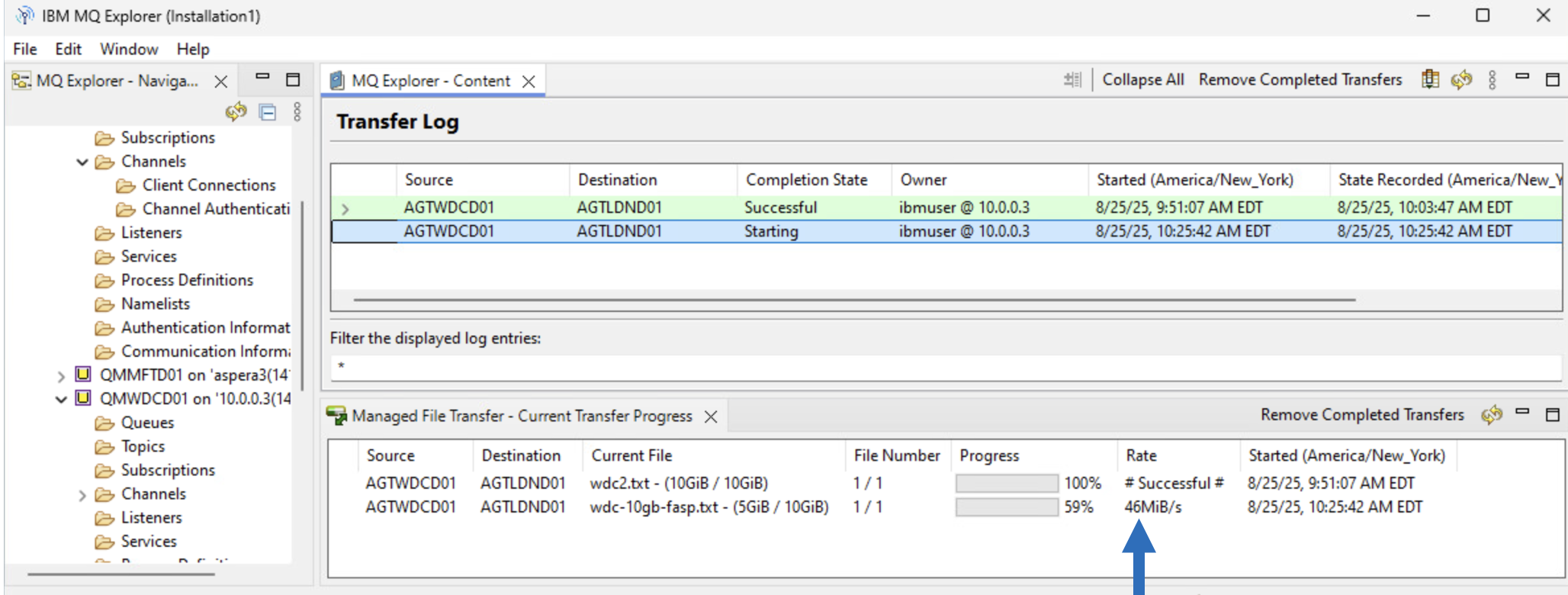Click the 8/25/25, 10:03:47 AM EDT cell

pyautogui.click(x=1425, y=207)
